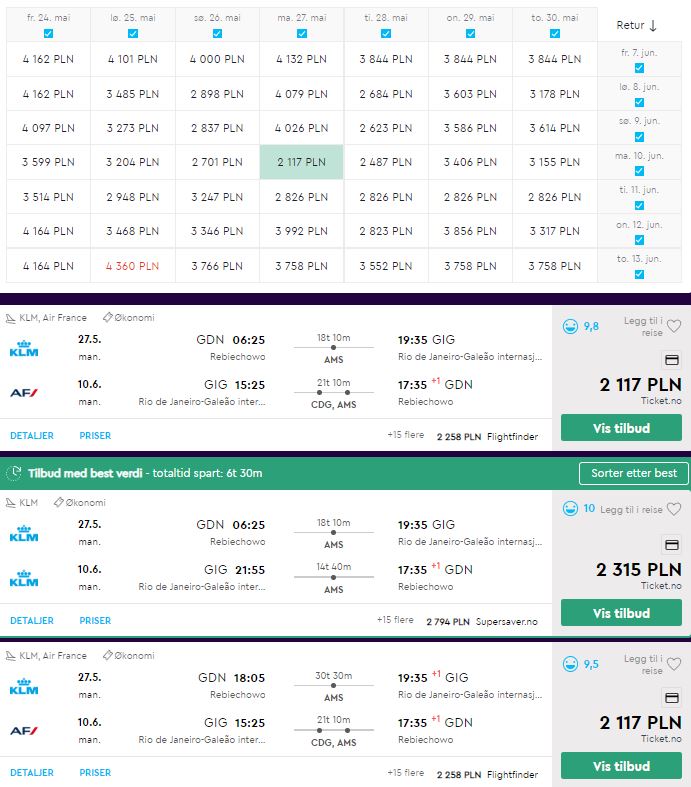Open DETALJER on the last flight offer
Screen dimensions: 691x787
(32, 772)
